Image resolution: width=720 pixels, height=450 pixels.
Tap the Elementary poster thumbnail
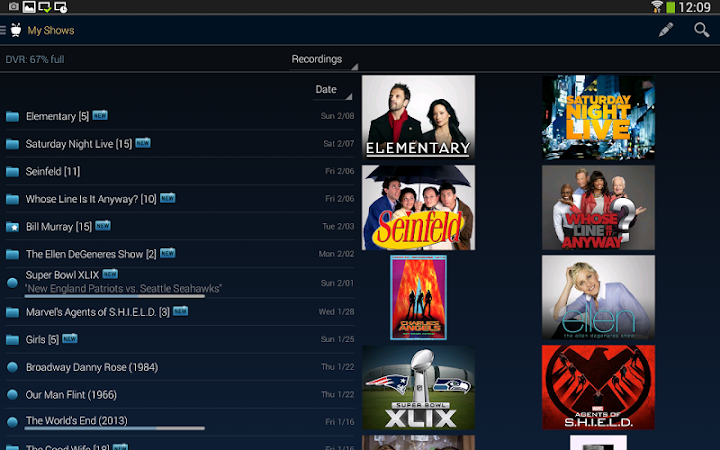pyautogui.click(x=418, y=117)
